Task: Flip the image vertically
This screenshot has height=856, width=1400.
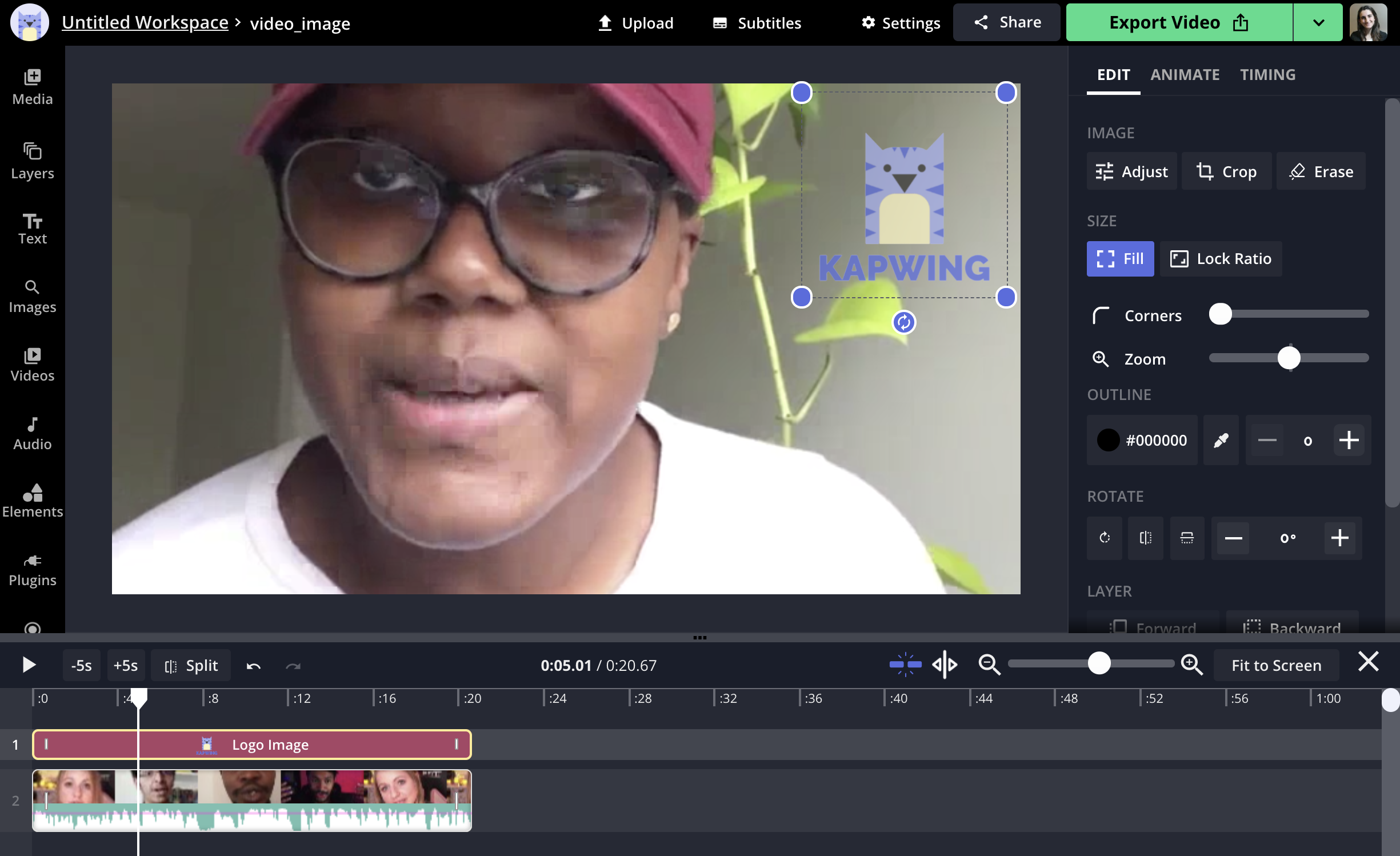Action: tap(1187, 538)
